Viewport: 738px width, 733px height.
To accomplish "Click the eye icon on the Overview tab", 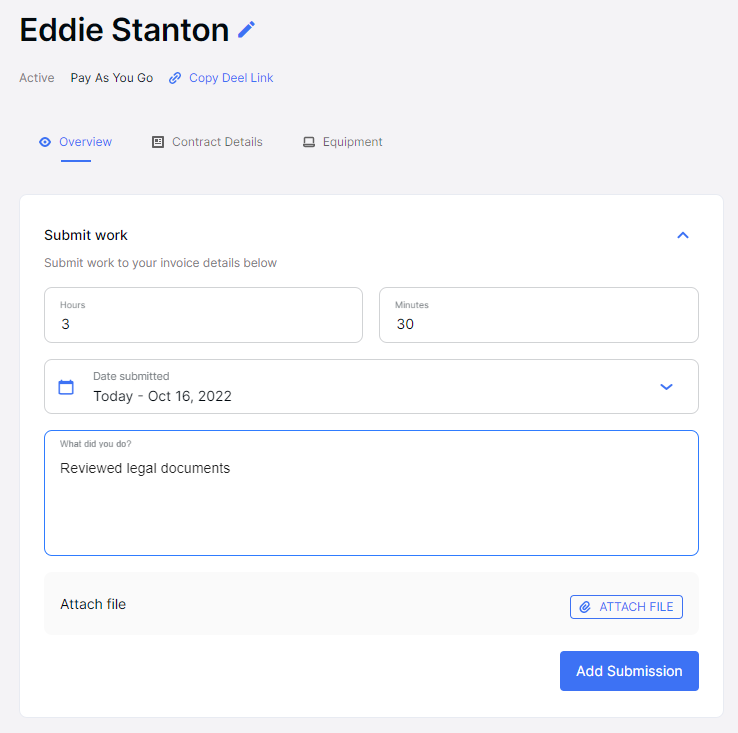I will click(x=45, y=142).
